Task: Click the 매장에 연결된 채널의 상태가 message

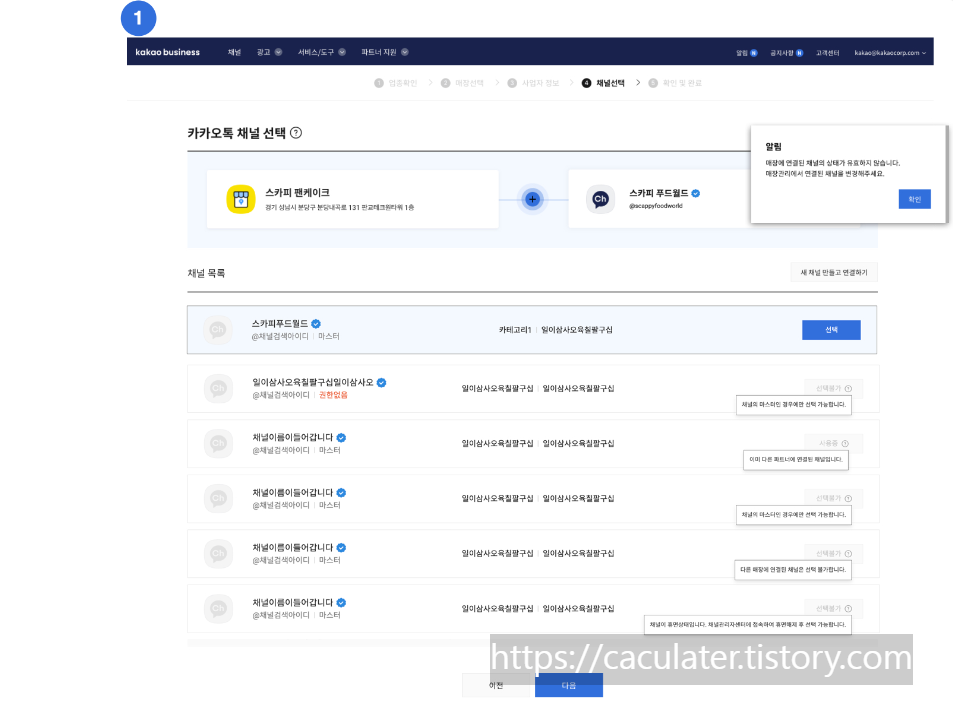Action: [833, 163]
